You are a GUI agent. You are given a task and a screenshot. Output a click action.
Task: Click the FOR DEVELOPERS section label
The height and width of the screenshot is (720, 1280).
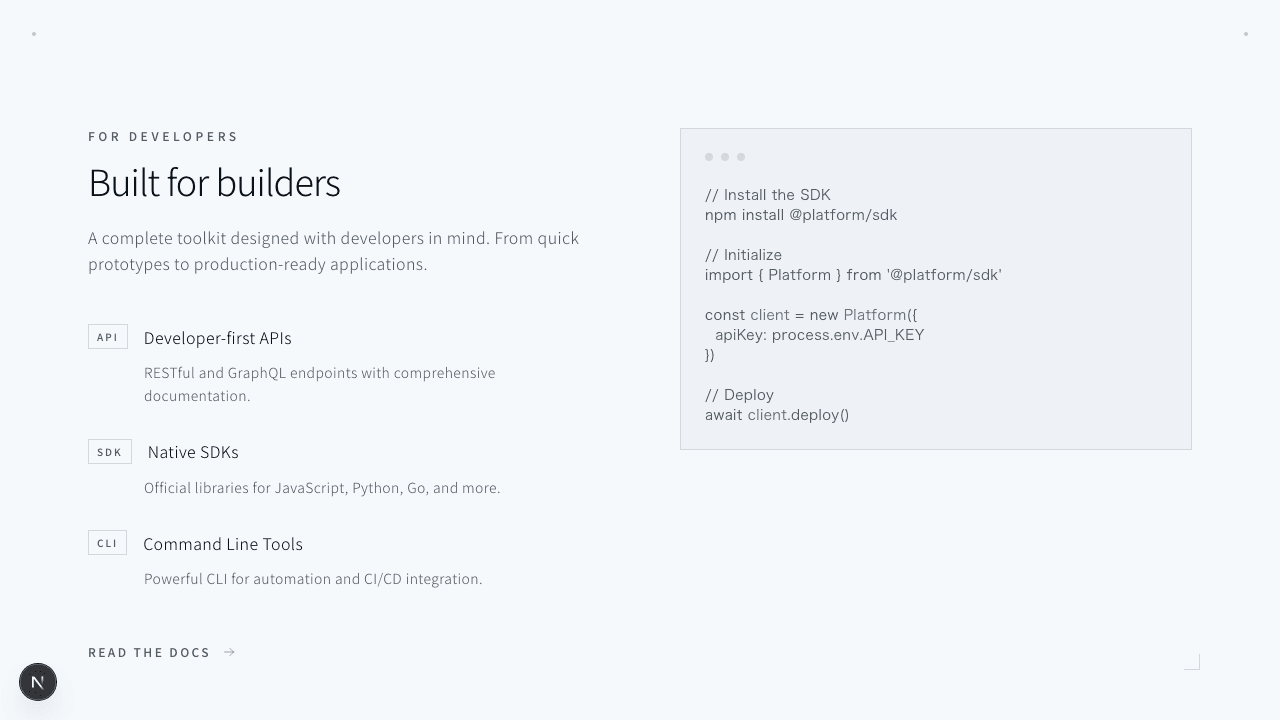click(x=163, y=137)
